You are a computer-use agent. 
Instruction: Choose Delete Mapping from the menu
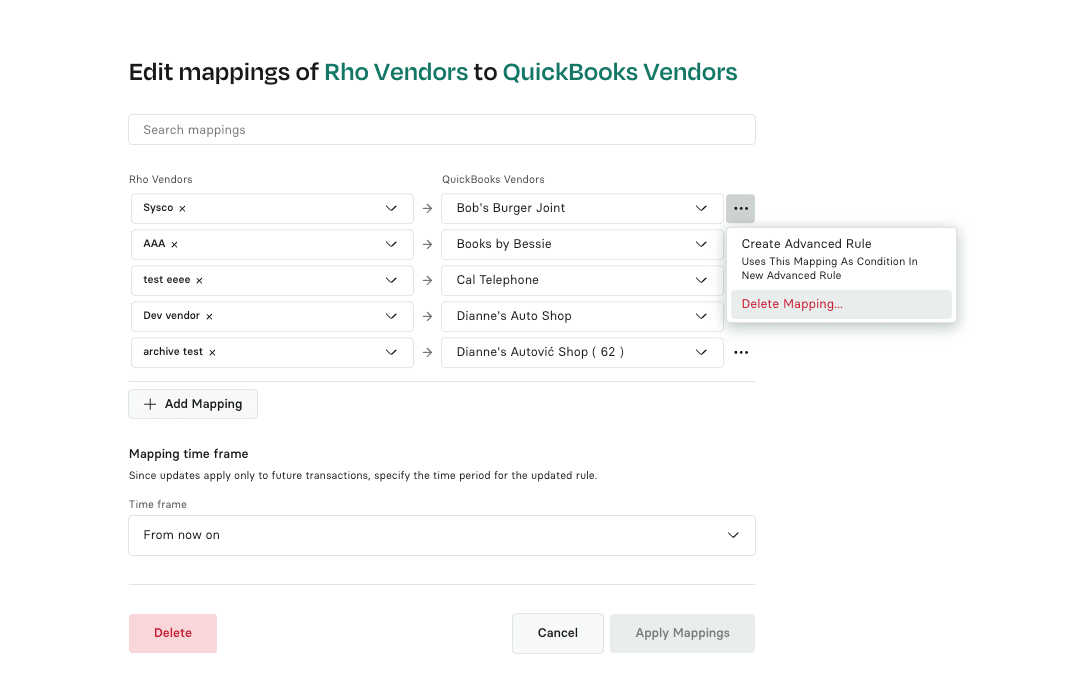point(792,304)
